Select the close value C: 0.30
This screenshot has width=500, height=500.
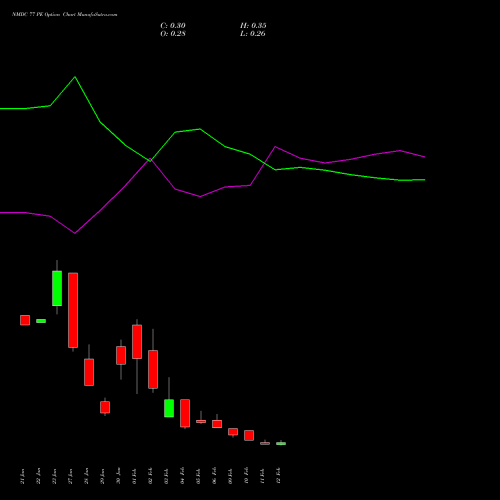point(173,26)
